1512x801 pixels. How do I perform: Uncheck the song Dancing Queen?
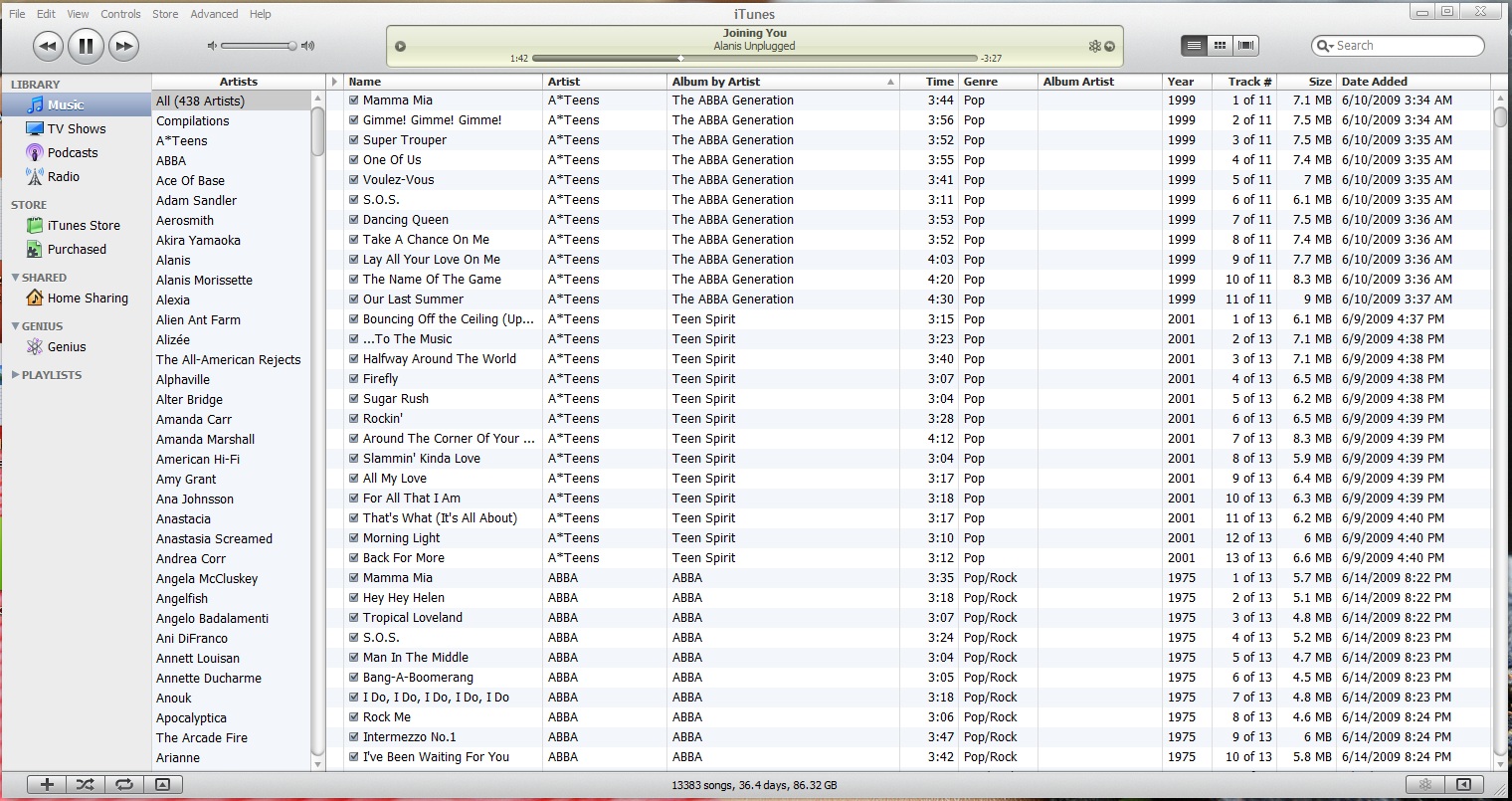click(x=354, y=220)
